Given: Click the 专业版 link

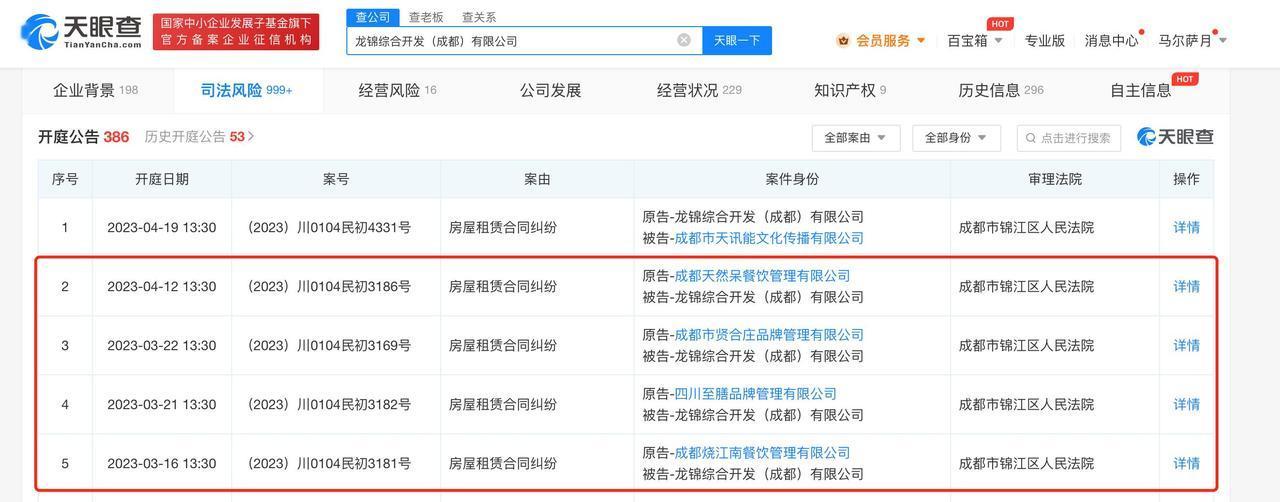Looking at the screenshot, I should (1044, 41).
